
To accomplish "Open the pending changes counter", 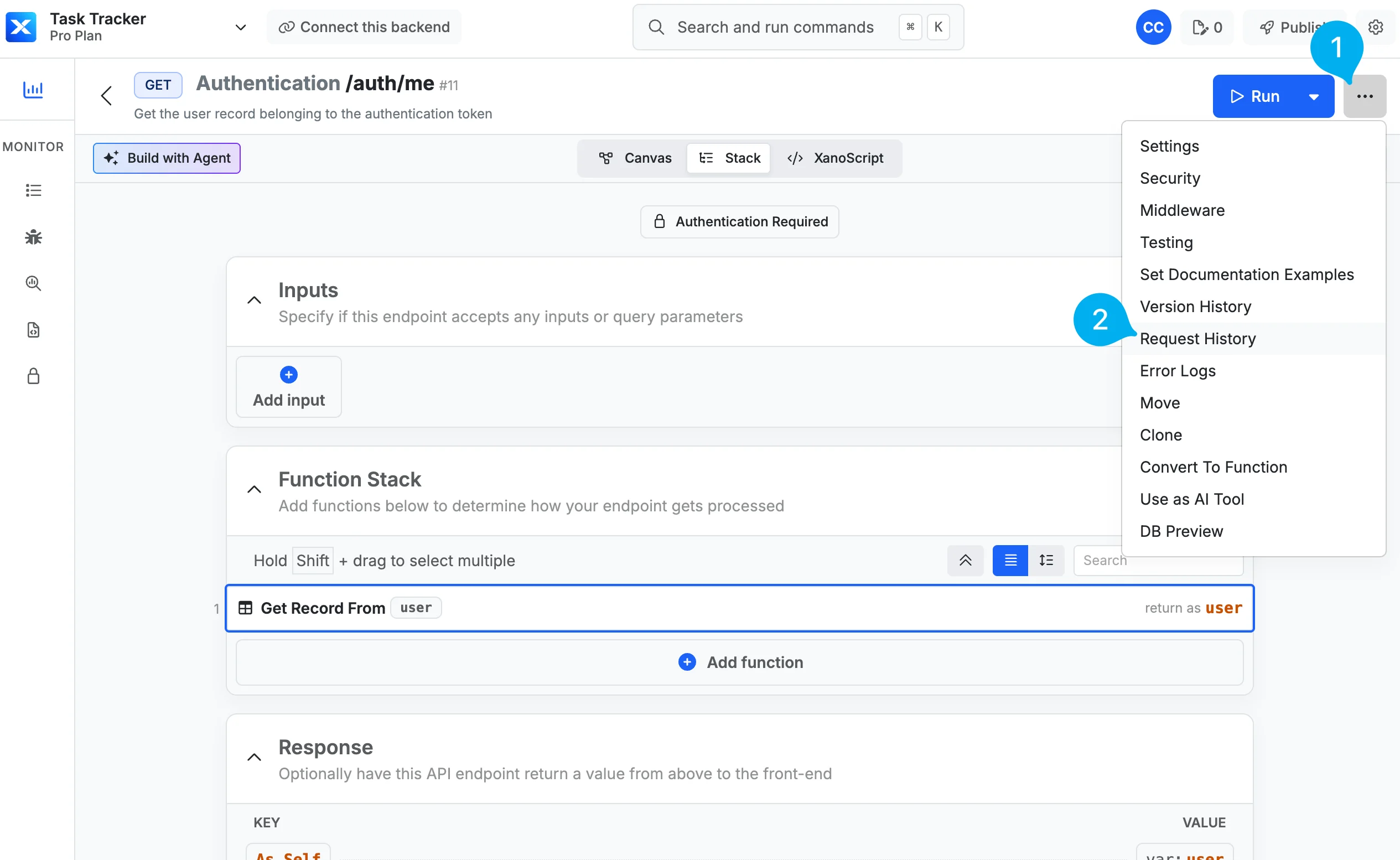I will coord(1207,27).
